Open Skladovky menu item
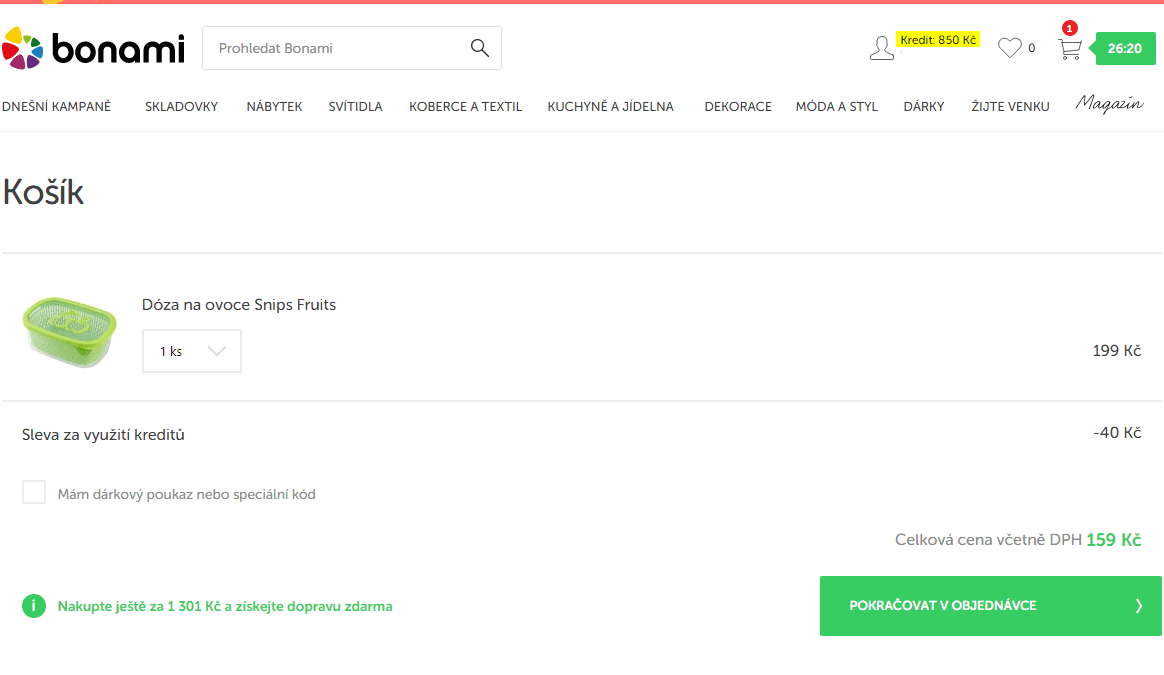 (x=181, y=106)
